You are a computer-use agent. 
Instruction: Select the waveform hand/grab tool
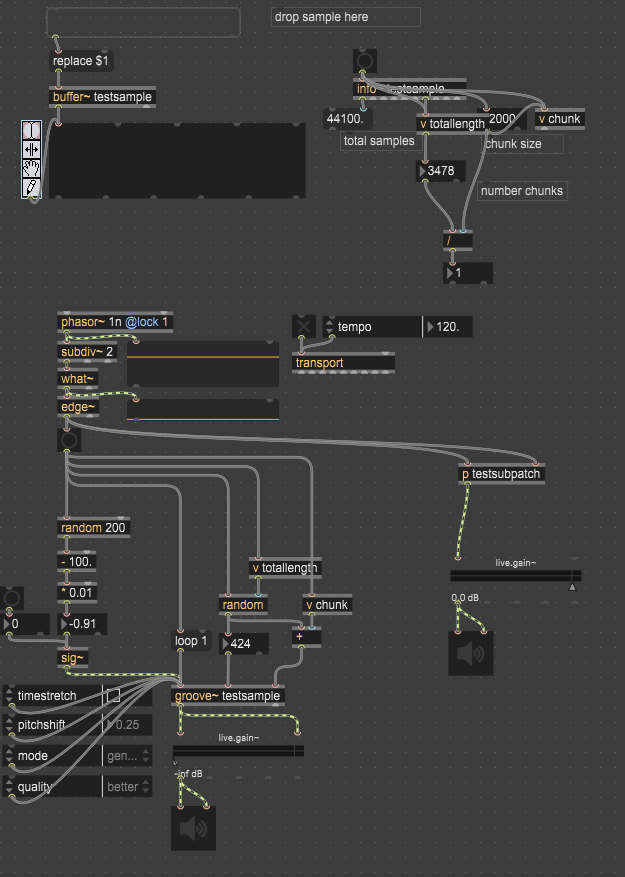point(31,168)
